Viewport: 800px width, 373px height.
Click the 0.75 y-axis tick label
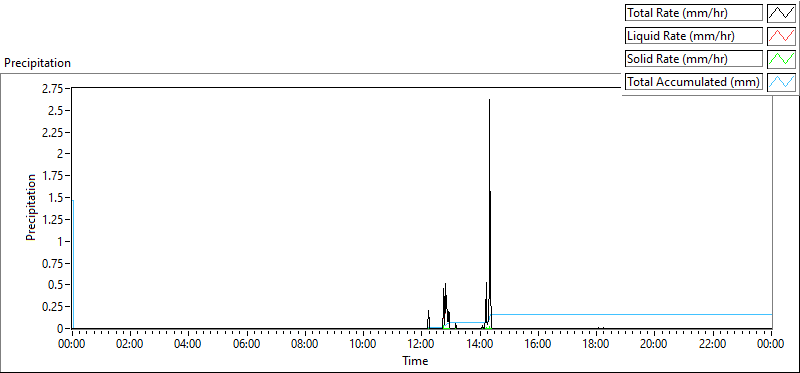pos(53,263)
